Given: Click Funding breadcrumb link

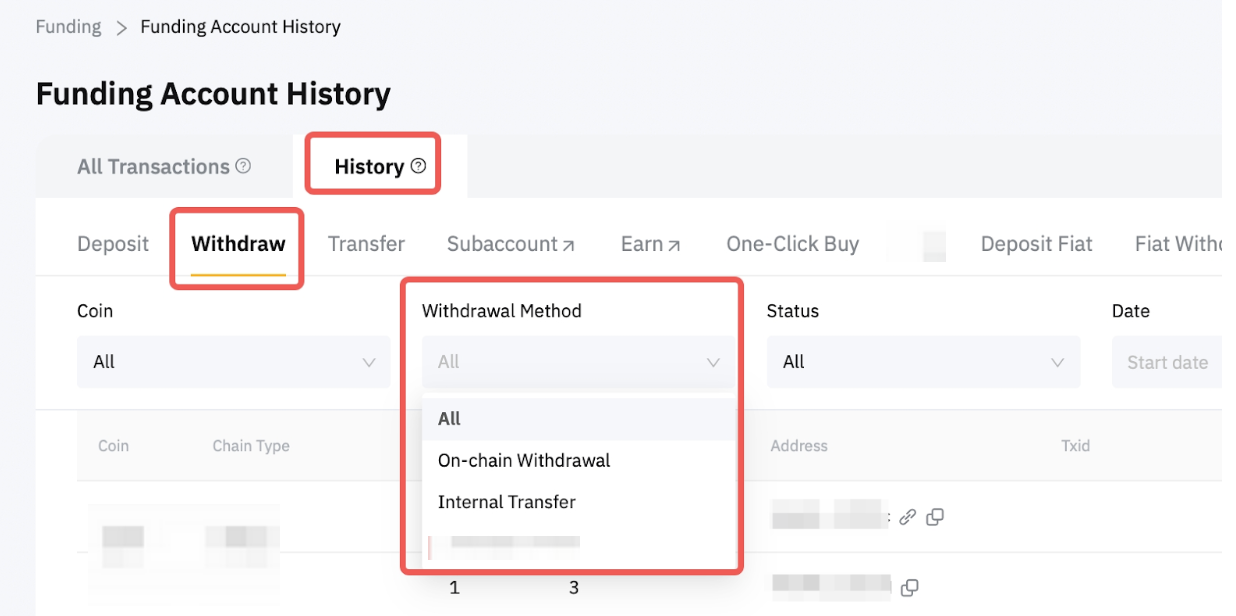Looking at the screenshot, I should click(68, 27).
